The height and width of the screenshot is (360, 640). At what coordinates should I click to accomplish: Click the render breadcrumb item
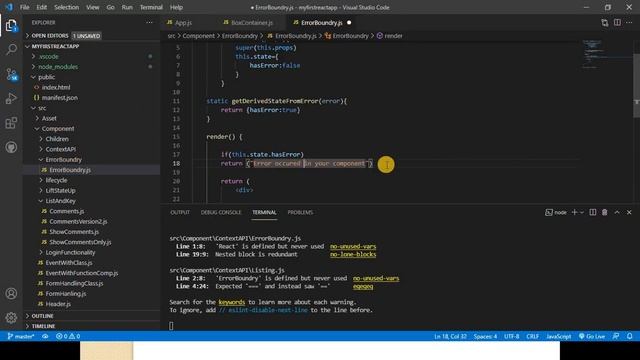(x=389, y=36)
